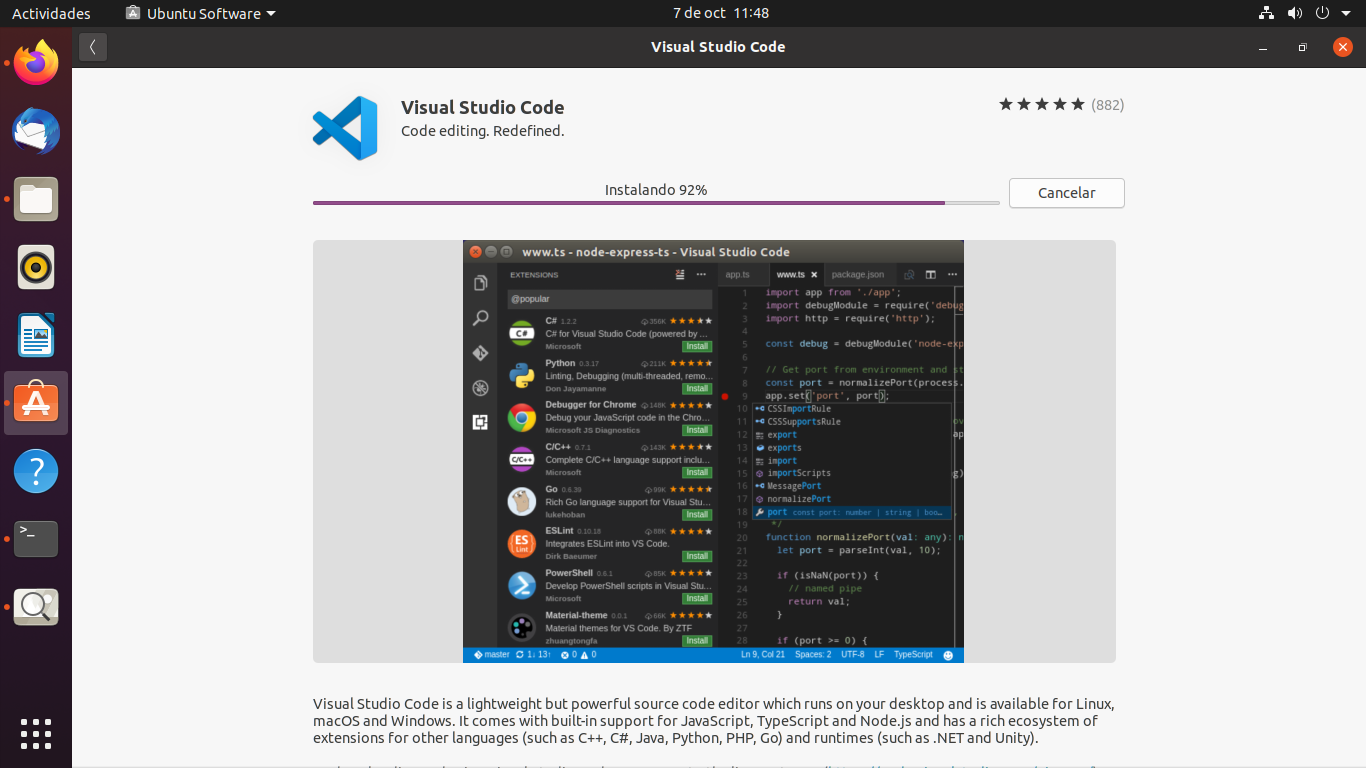This screenshot has height=768, width=1366.
Task: Launch Thunderbird mail from the dock
Action: (x=36, y=132)
